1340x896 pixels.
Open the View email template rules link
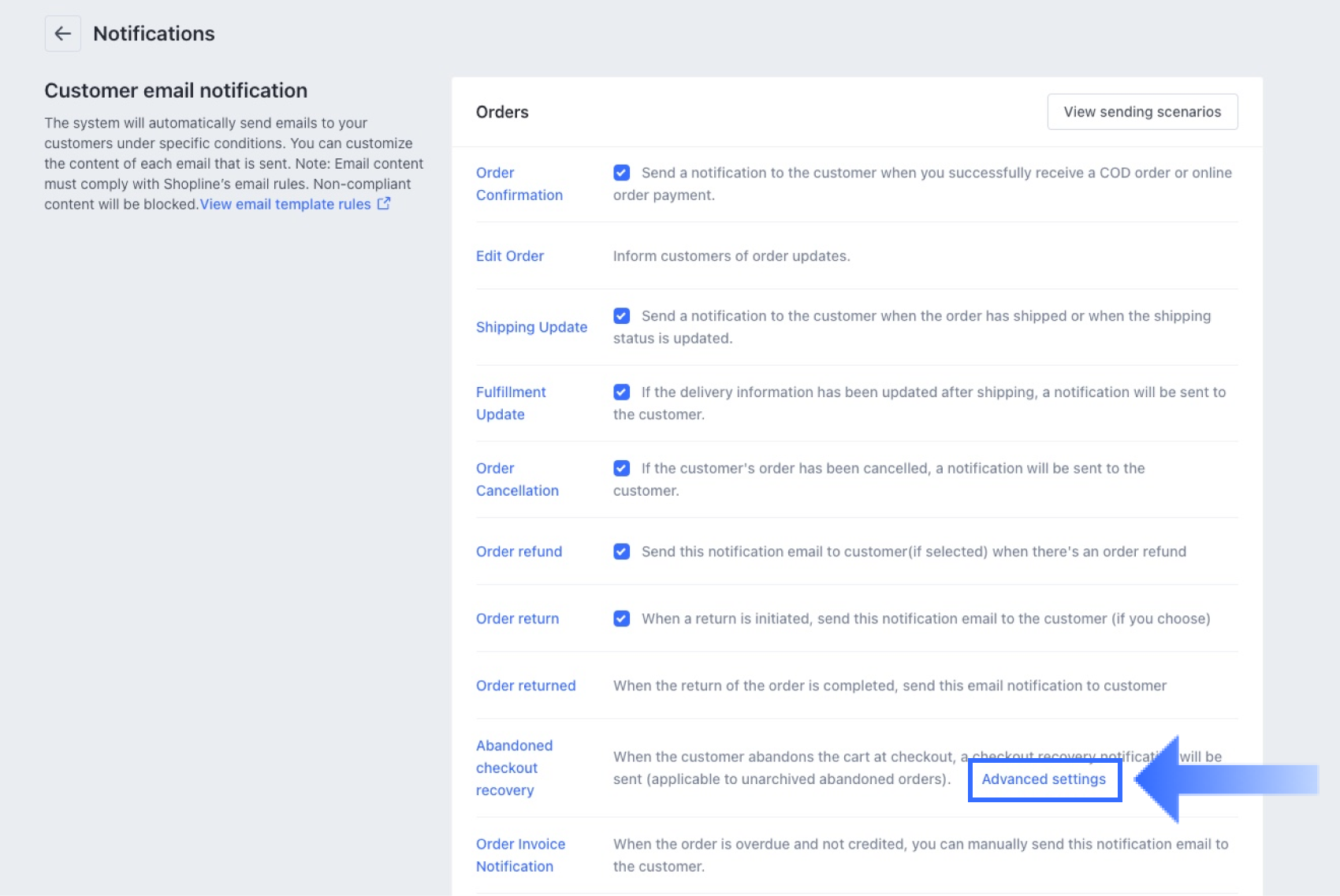[x=285, y=204]
